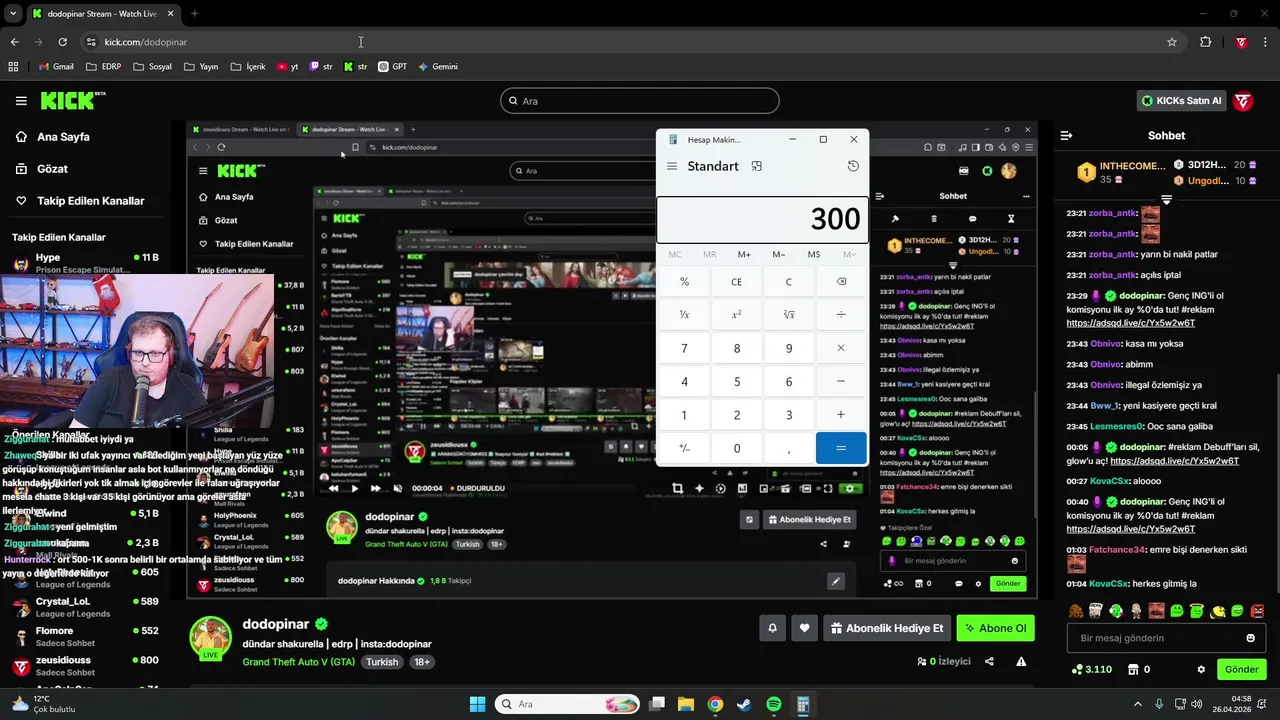Open Calculator history with clock icon
Image resolution: width=1280 pixels, height=720 pixels.
(853, 166)
